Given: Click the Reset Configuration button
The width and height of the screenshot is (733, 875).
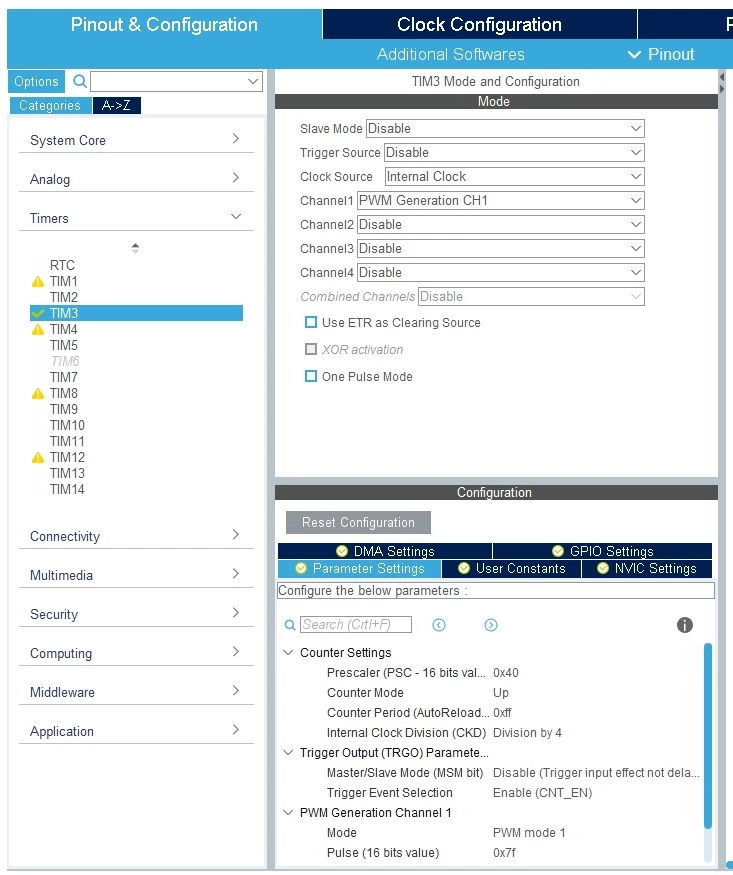Looking at the screenshot, I should (x=358, y=522).
